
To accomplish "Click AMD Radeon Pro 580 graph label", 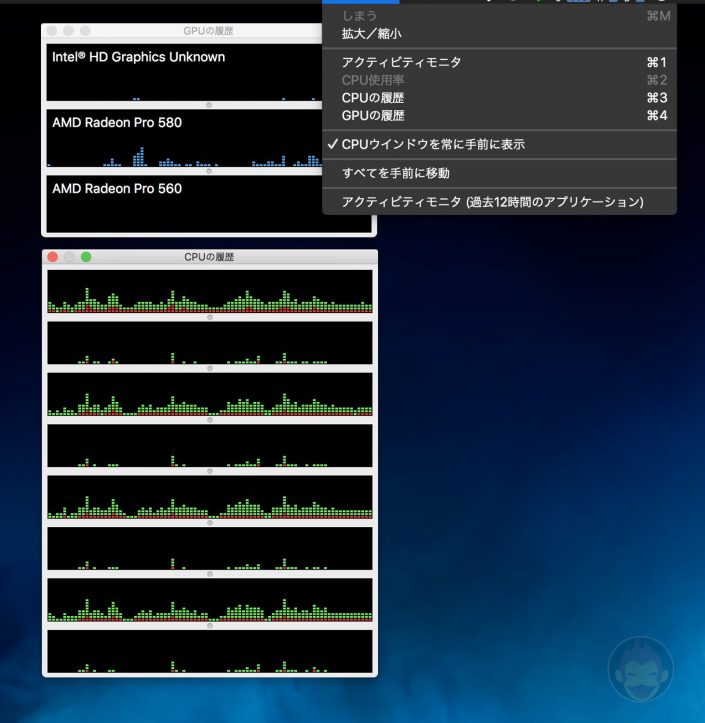I will pyautogui.click(x=117, y=123).
